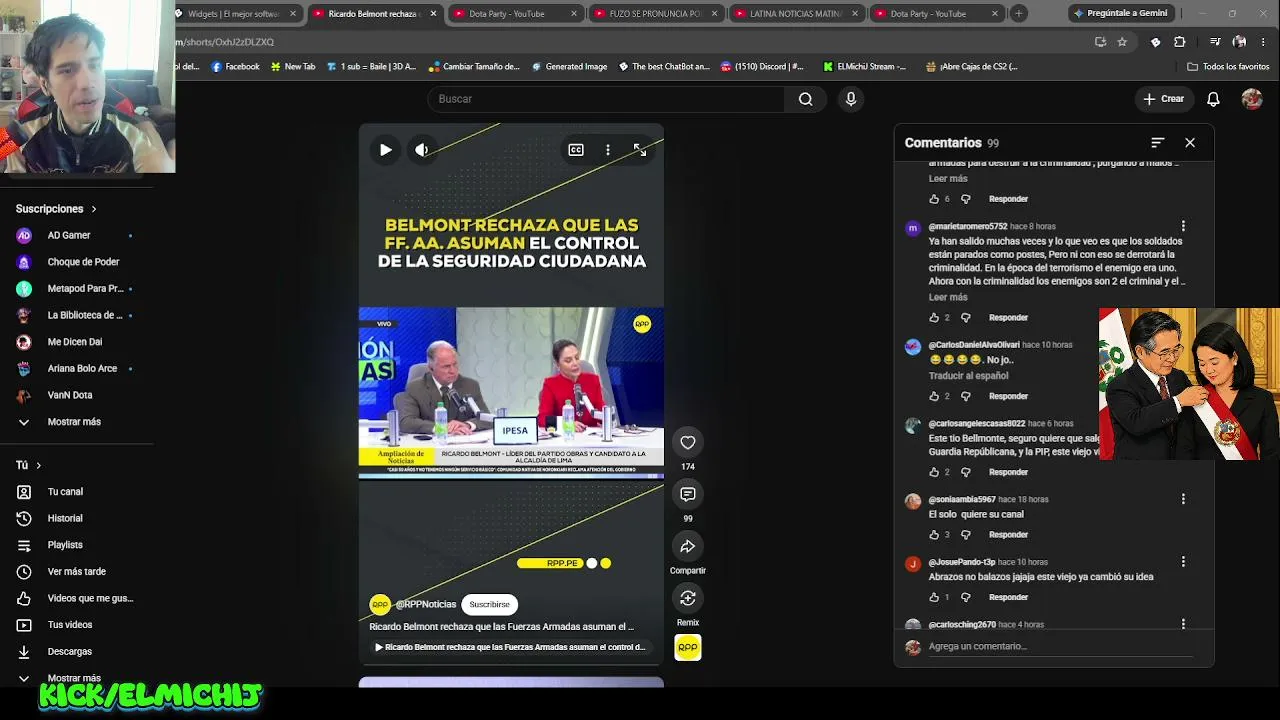Dislike the comment with 6 likes

(x=965, y=199)
